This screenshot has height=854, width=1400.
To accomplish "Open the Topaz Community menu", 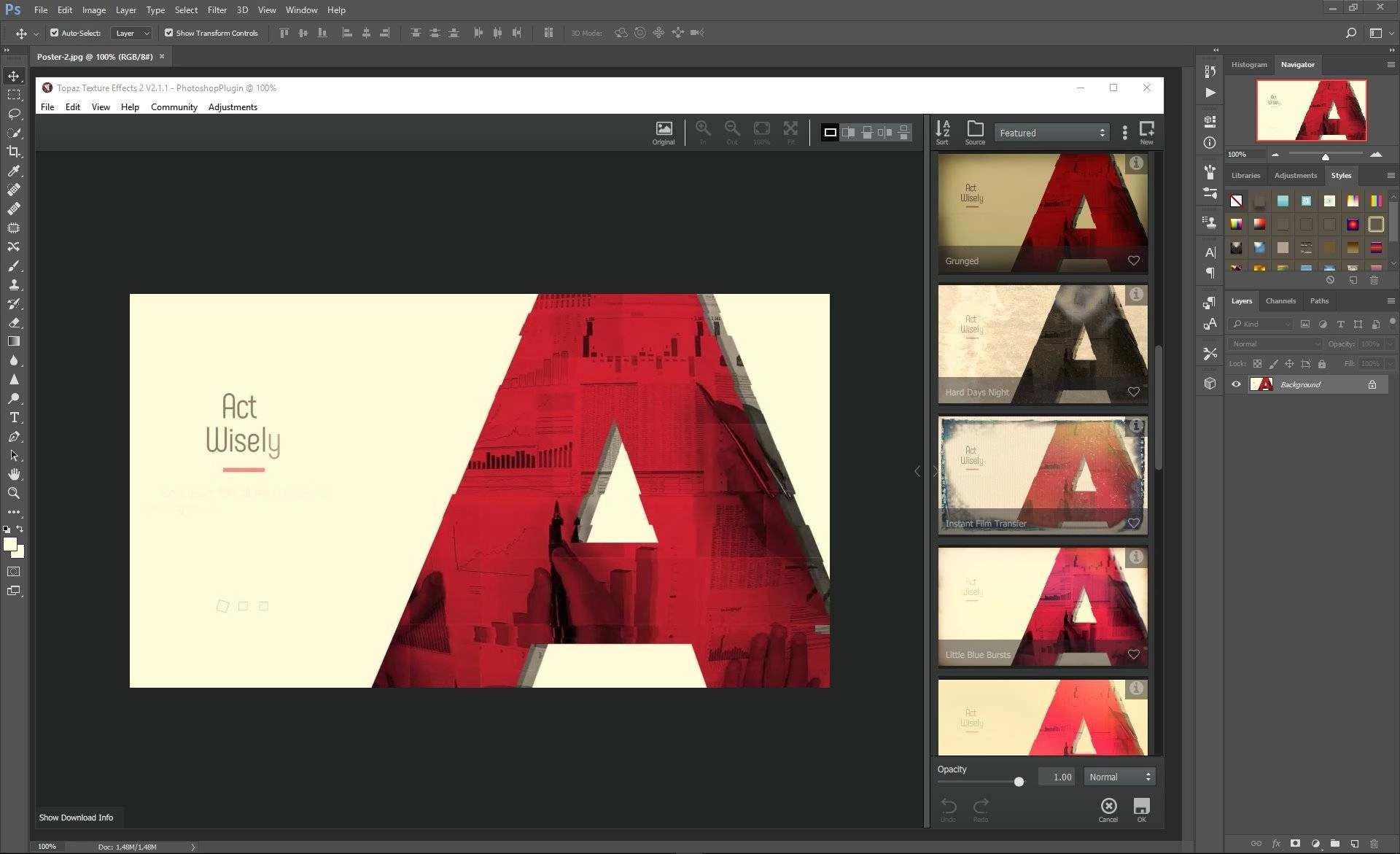I will (x=174, y=106).
